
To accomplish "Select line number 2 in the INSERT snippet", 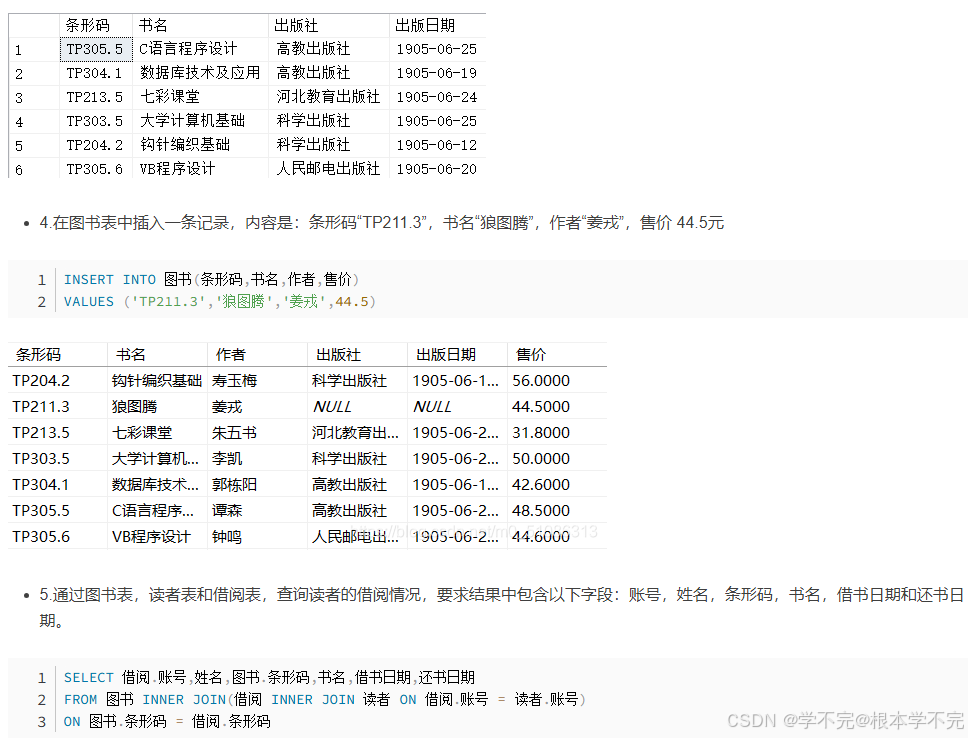I will (41, 301).
